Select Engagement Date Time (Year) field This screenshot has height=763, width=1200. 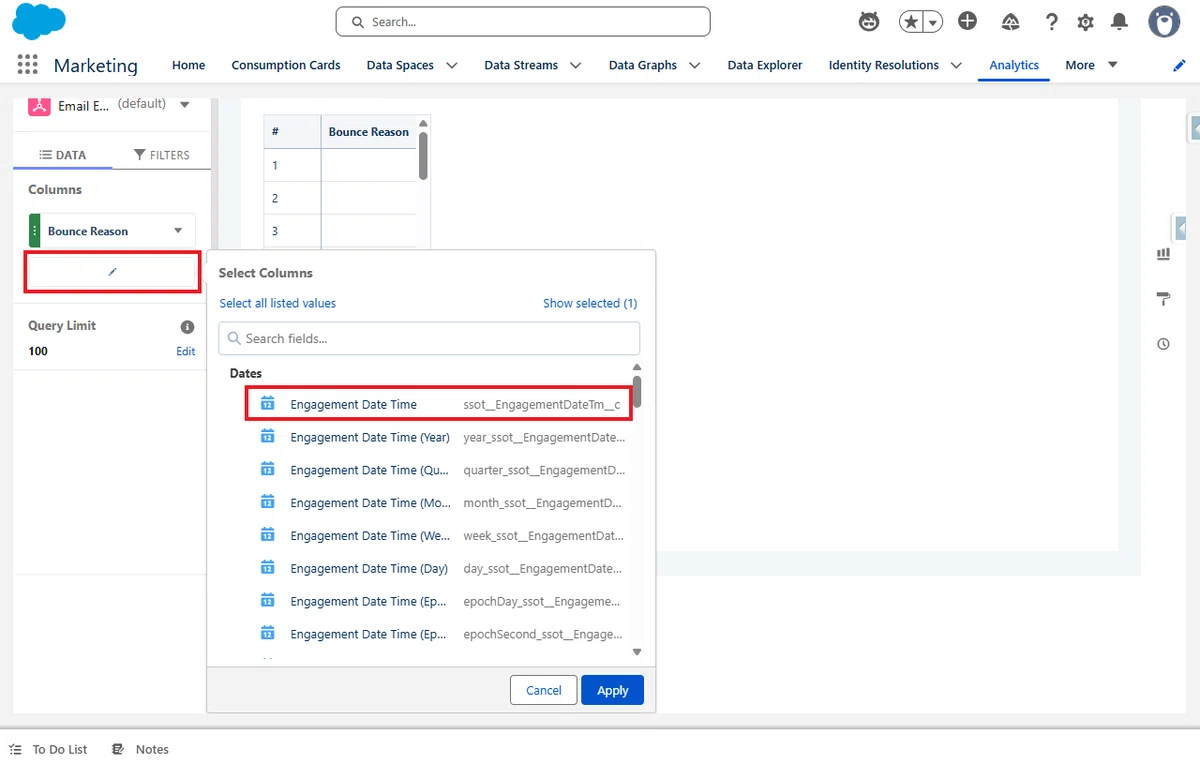tap(439, 437)
